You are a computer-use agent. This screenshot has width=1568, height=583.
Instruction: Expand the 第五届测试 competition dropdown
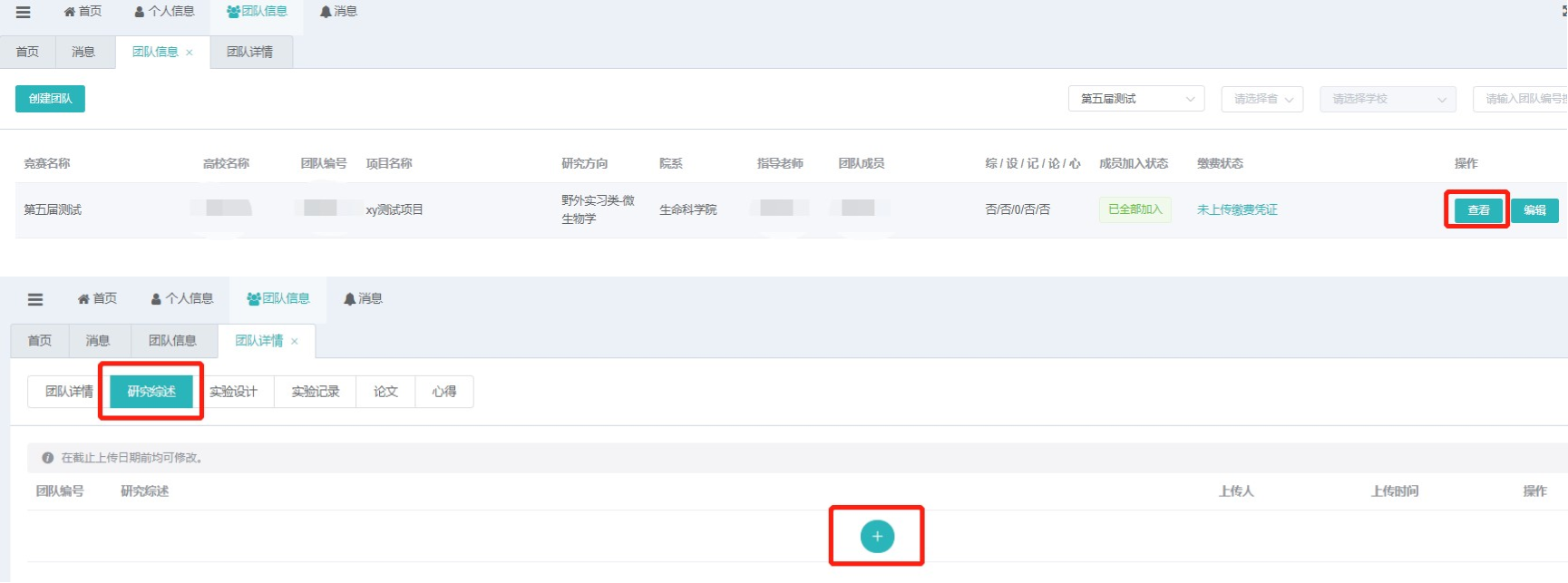[1135, 99]
